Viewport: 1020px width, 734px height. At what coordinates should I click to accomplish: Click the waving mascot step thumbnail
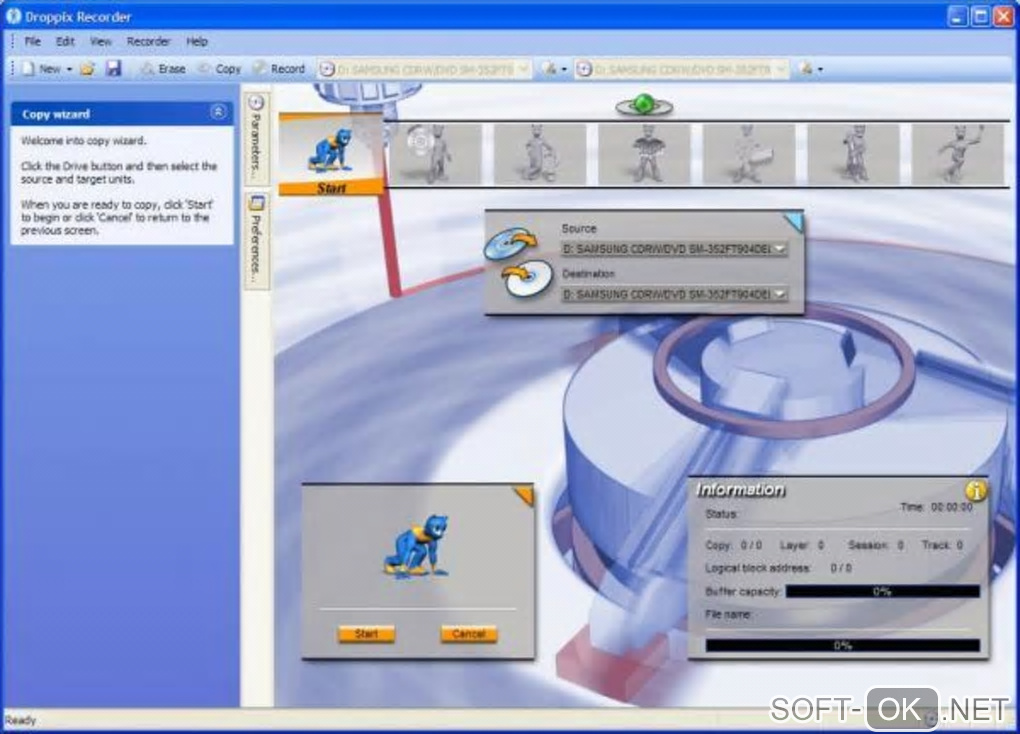958,154
